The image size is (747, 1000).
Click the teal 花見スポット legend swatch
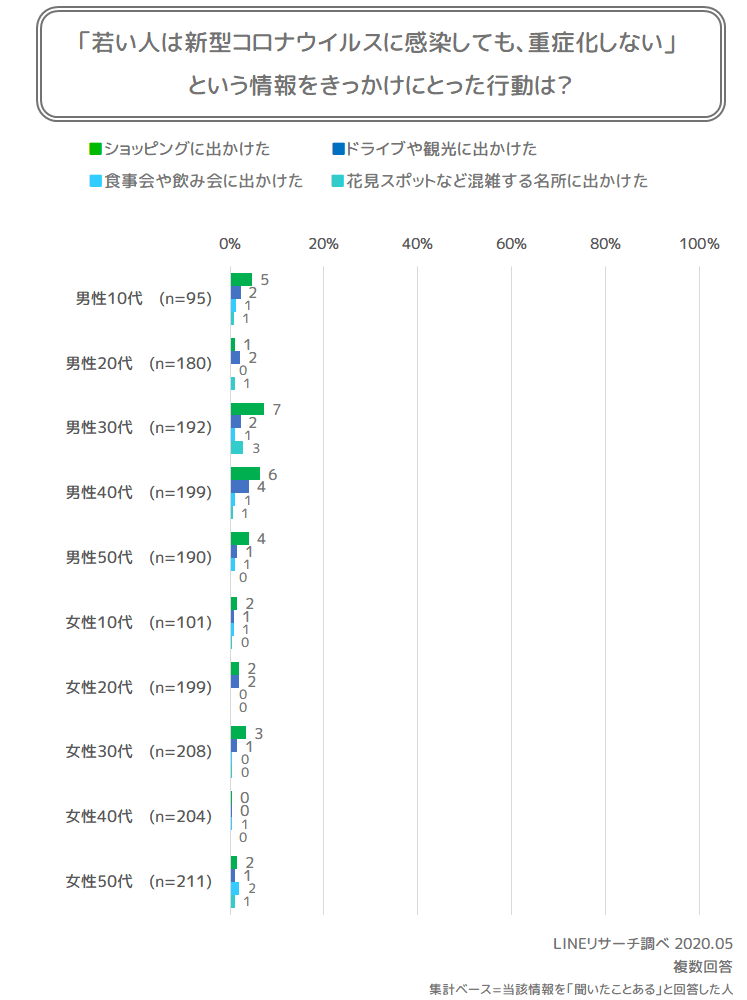pos(338,181)
